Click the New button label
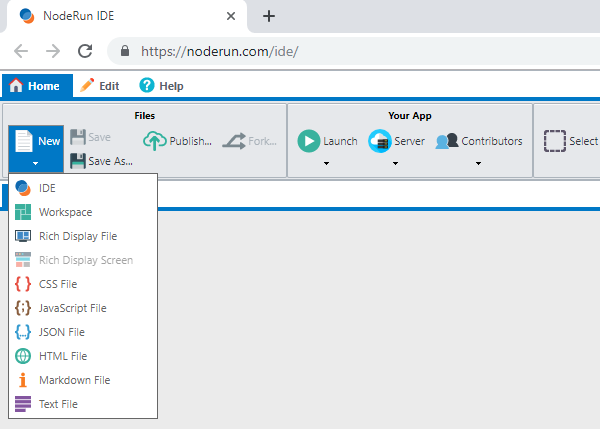 (49, 141)
